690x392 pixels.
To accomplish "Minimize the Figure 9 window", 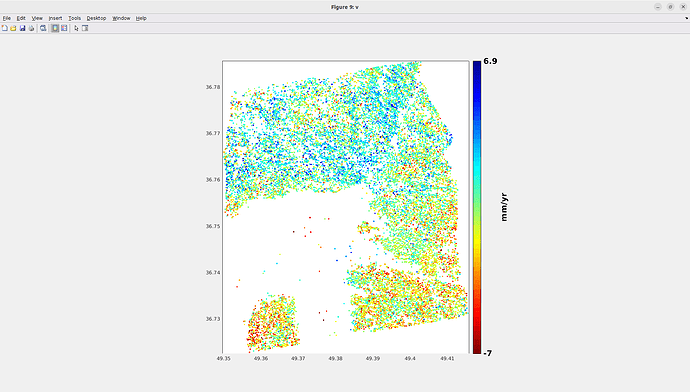I will click(x=658, y=7).
